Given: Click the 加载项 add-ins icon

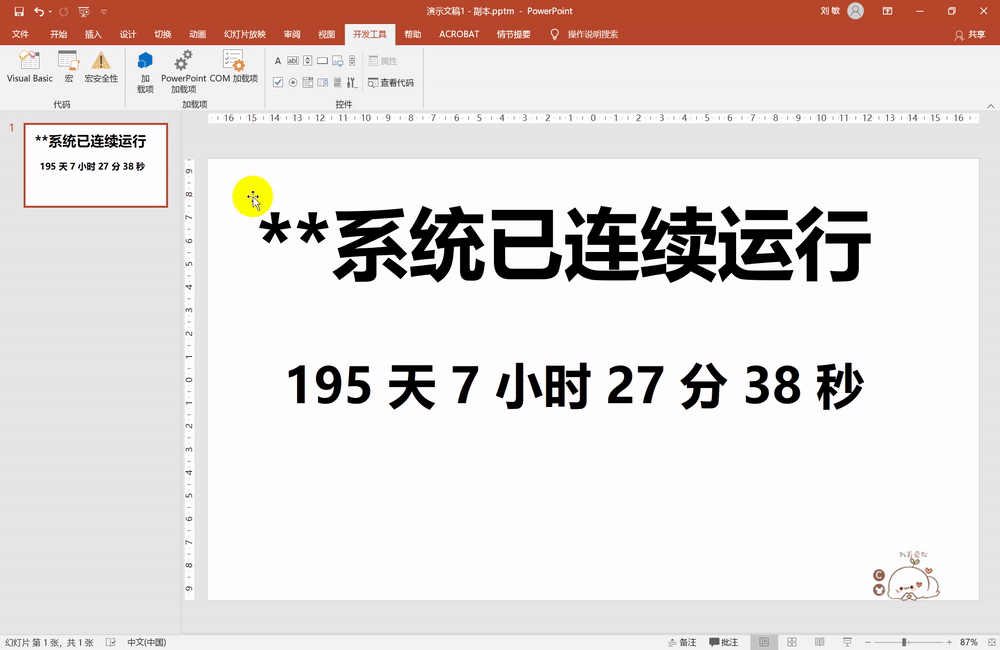Looking at the screenshot, I should [145, 72].
